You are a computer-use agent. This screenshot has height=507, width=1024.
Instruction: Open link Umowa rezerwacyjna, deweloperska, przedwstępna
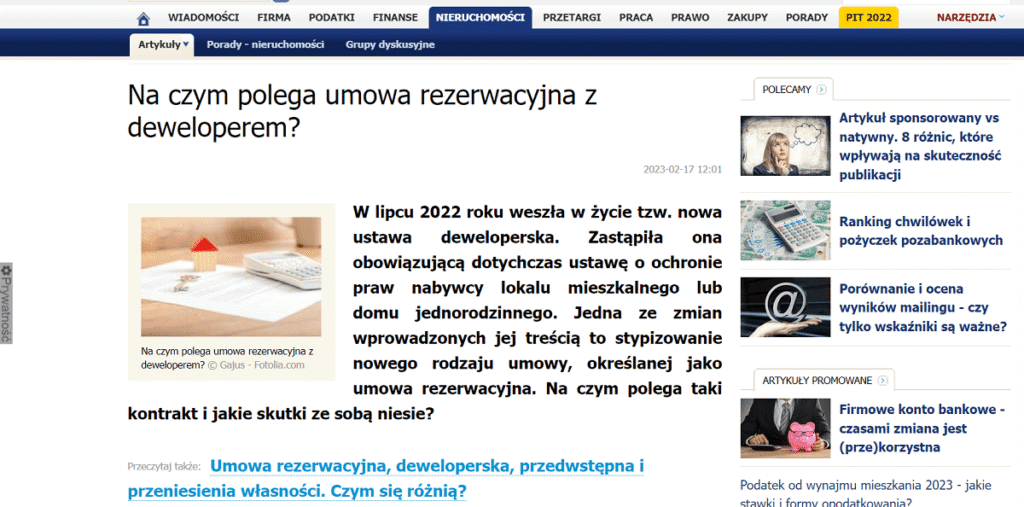coord(426,466)
